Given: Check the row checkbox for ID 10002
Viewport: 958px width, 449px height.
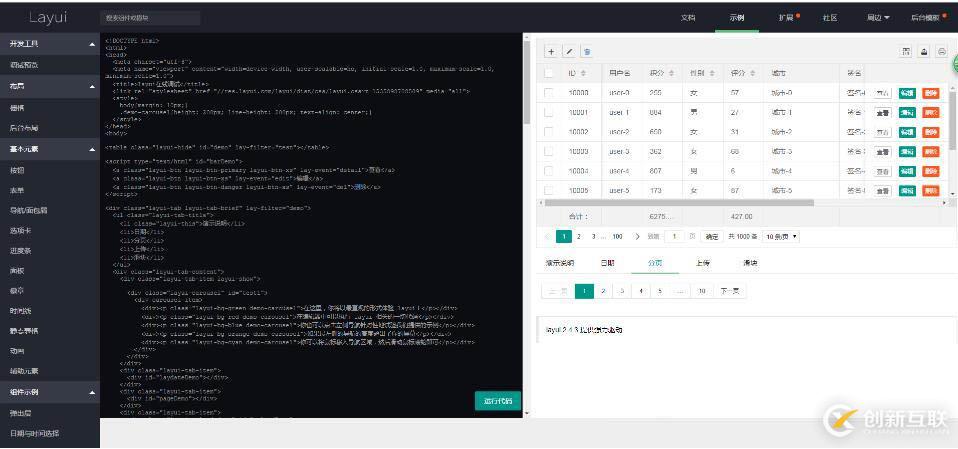Looking at the screenshot, I should 549,132.
